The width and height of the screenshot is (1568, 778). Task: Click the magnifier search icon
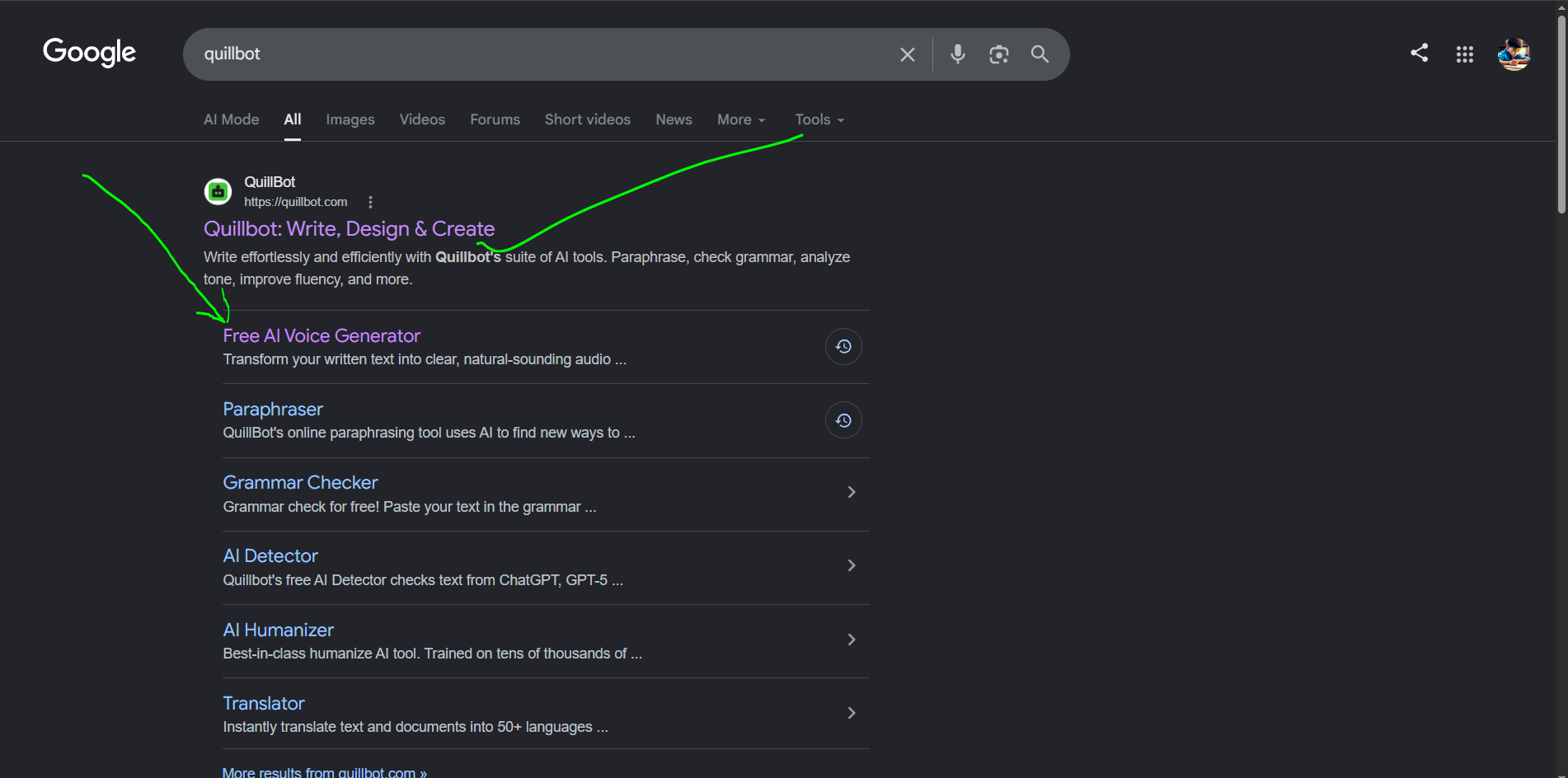(1040, 54)
